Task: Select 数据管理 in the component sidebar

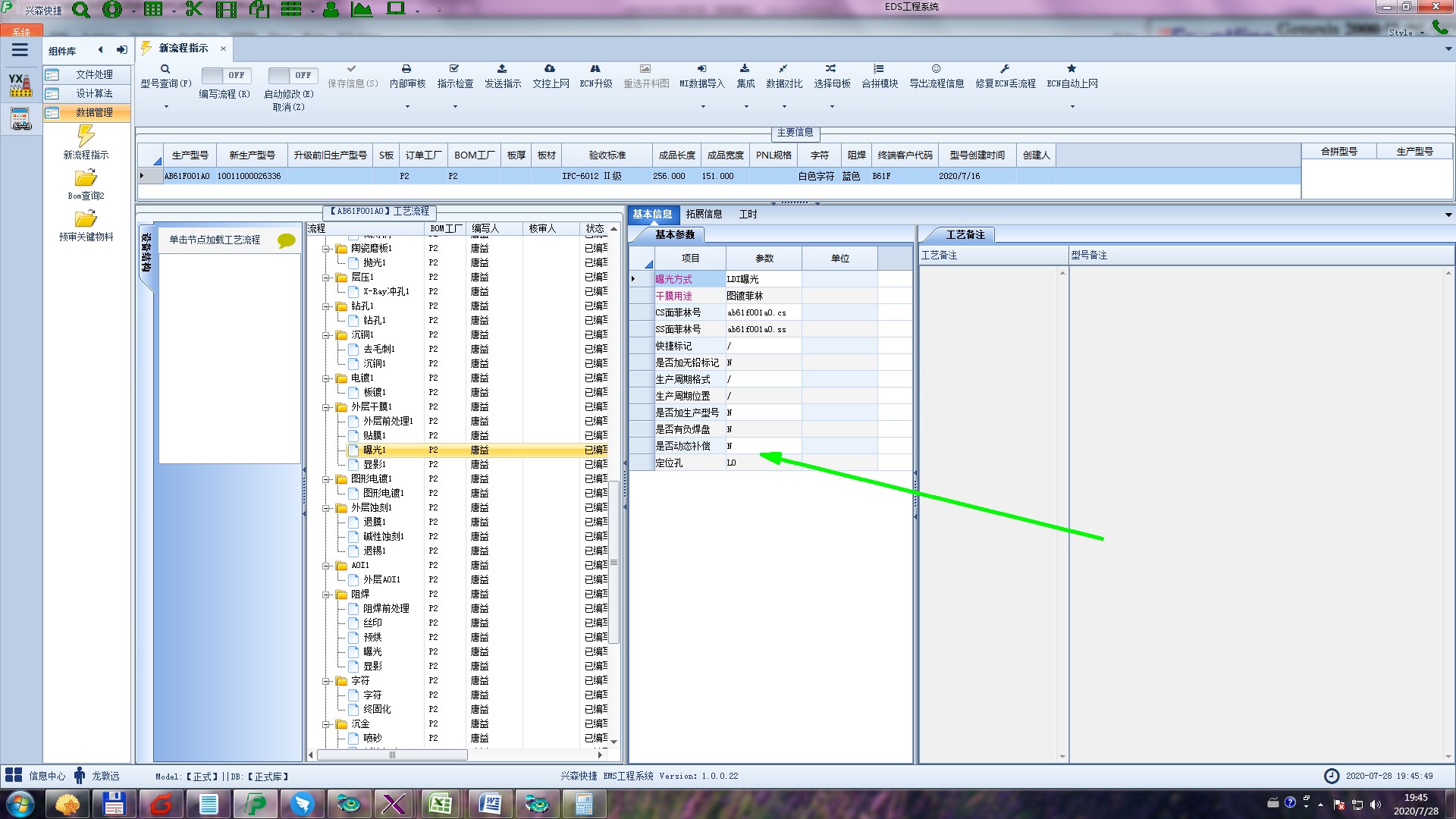Action: tap(93, 112)
